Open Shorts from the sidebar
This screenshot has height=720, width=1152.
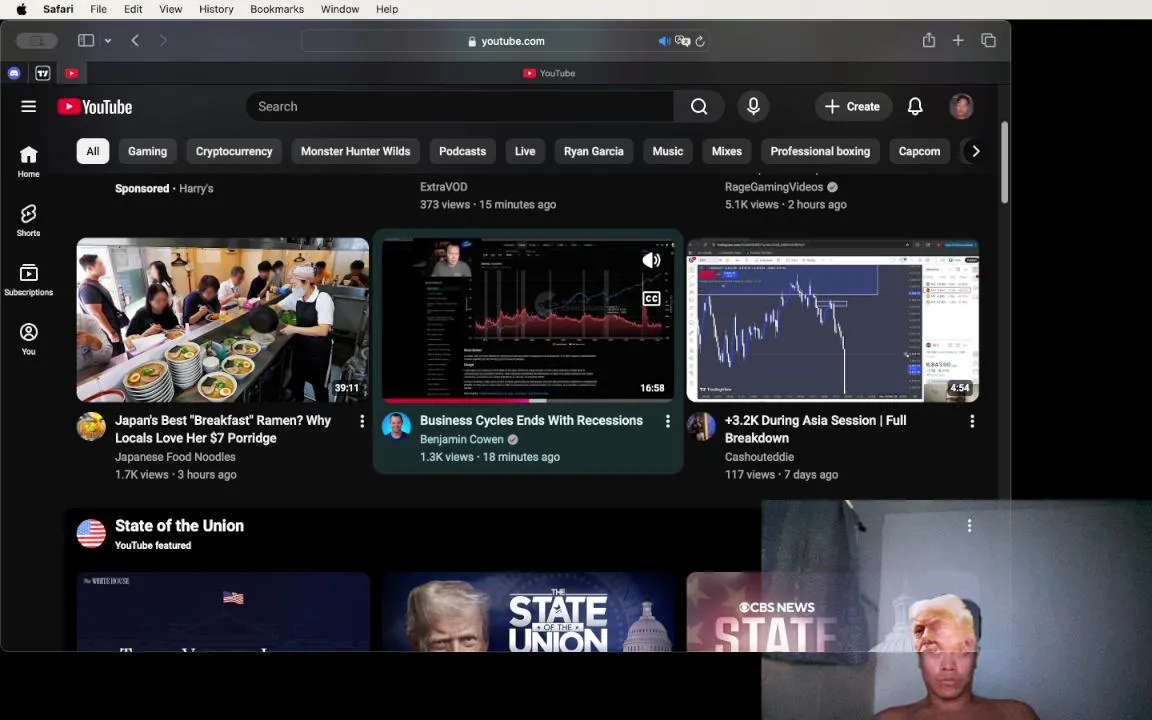(x=29, y=220)
